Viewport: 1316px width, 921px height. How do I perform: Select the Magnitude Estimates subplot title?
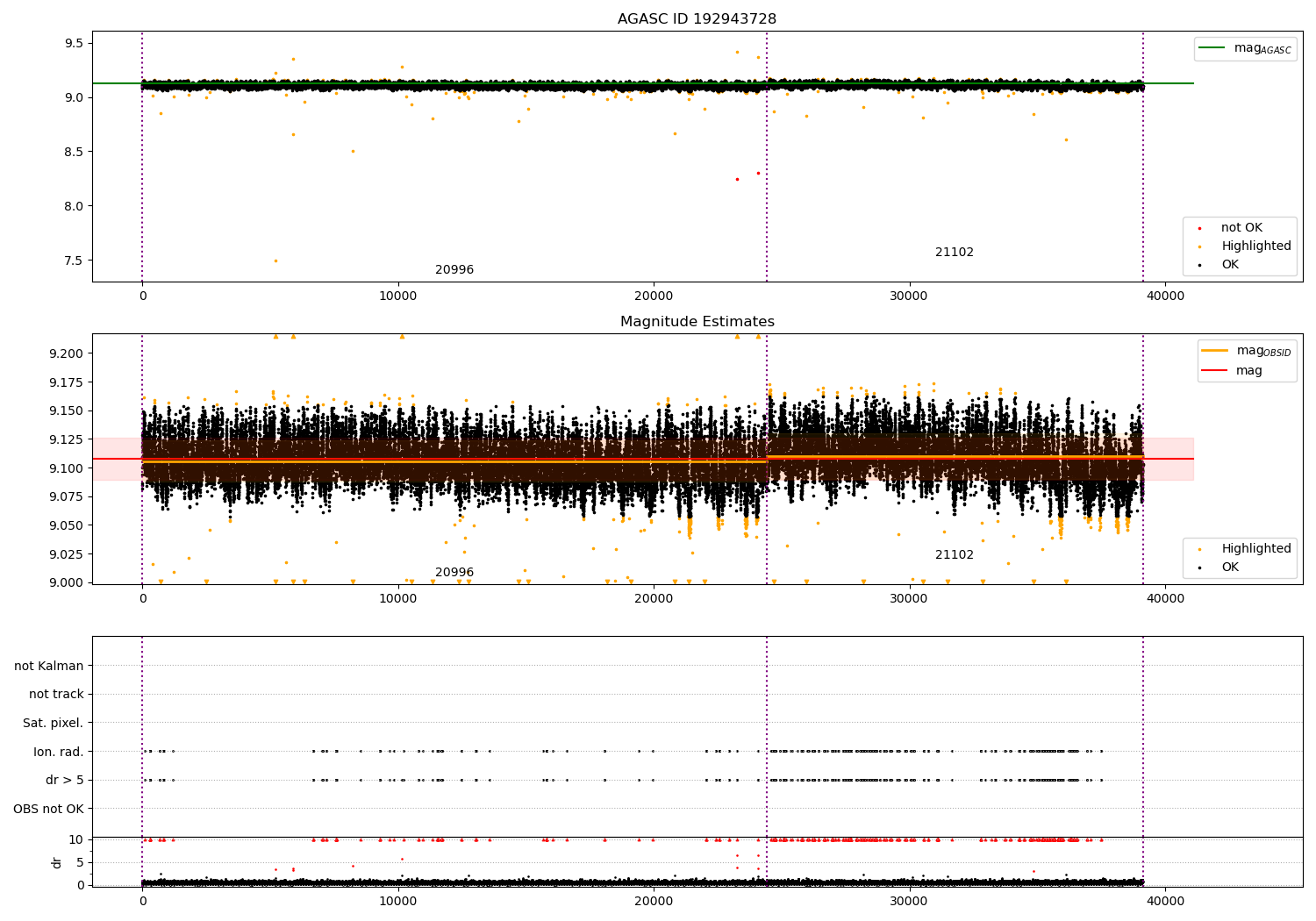(697, 322)
